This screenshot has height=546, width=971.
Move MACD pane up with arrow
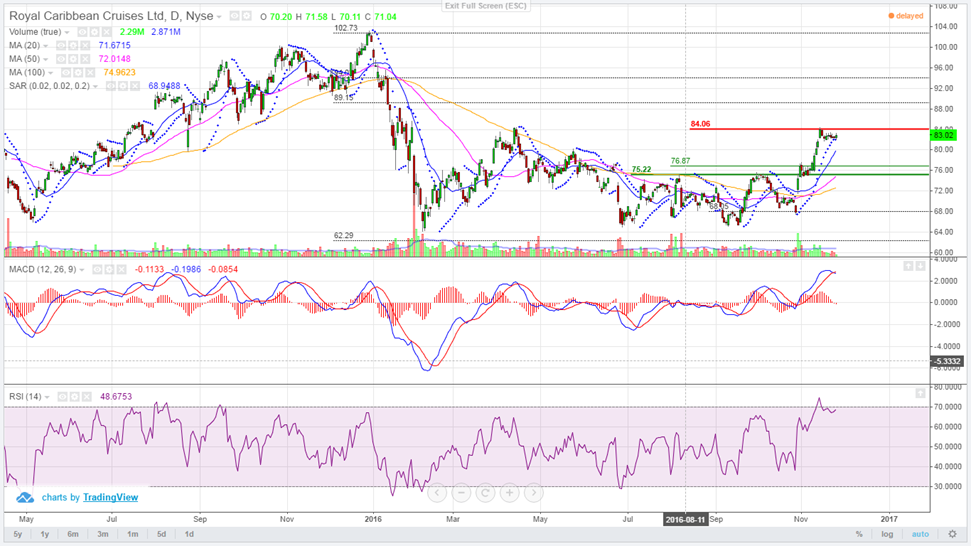click(908, 266)
